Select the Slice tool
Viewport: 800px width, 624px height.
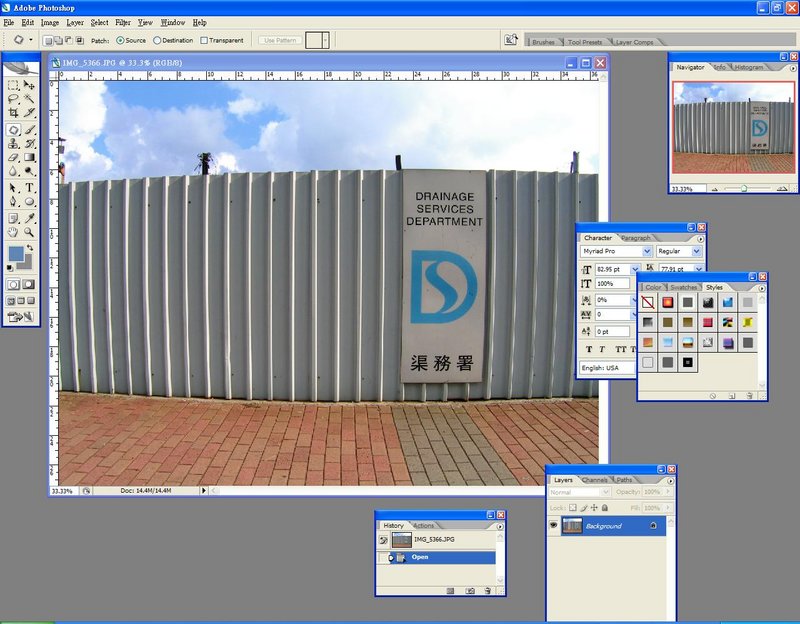pos(29,112)
